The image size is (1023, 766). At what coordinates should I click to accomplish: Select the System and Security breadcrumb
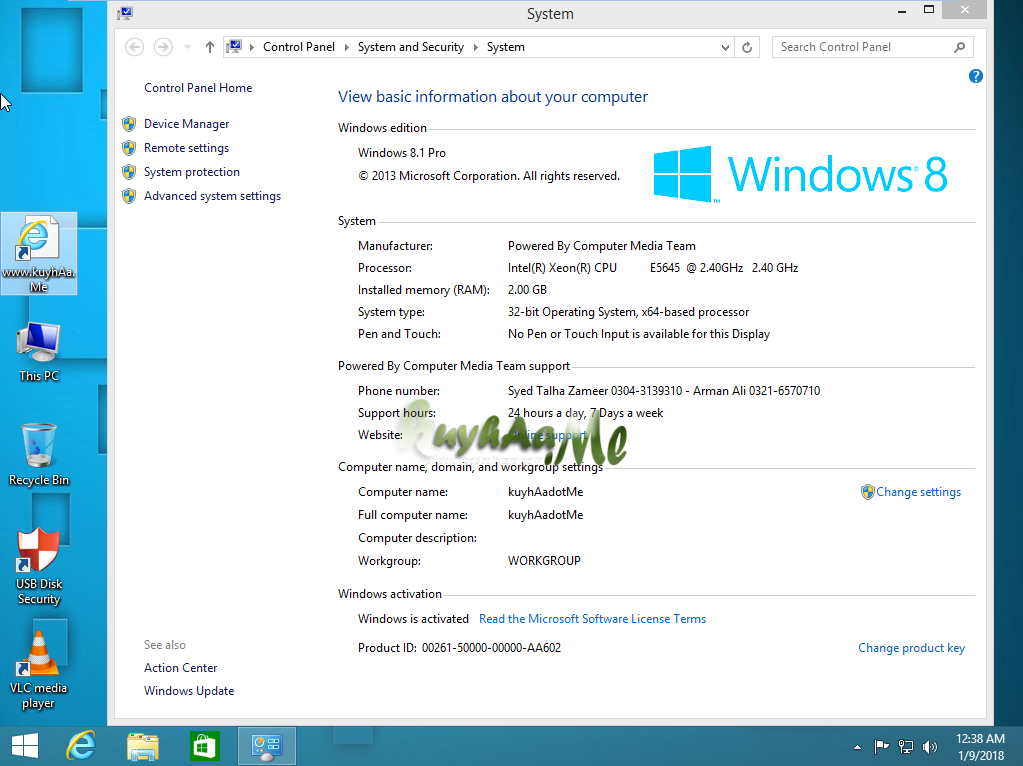(410, 47)
